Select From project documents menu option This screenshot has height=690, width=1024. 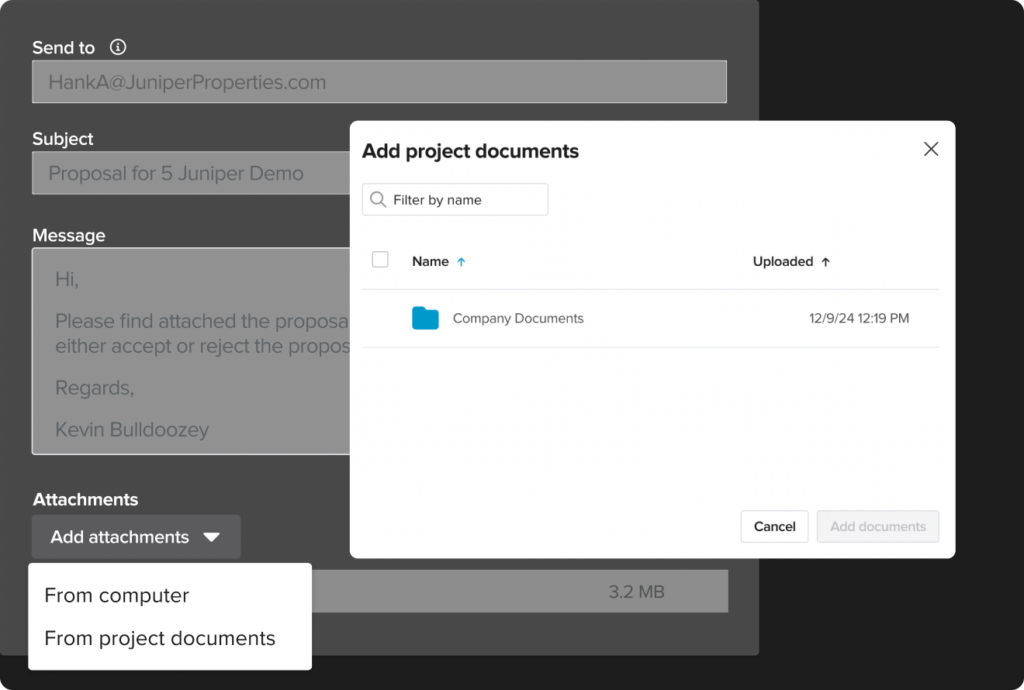pyautogui.click(x=160, y=638)
